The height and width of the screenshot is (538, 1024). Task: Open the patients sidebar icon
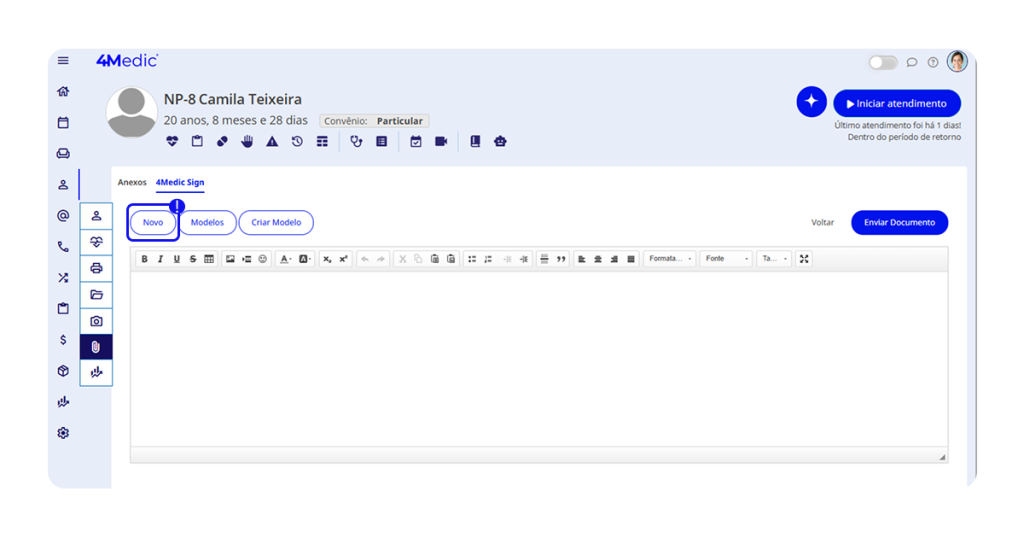coord(63,185)
